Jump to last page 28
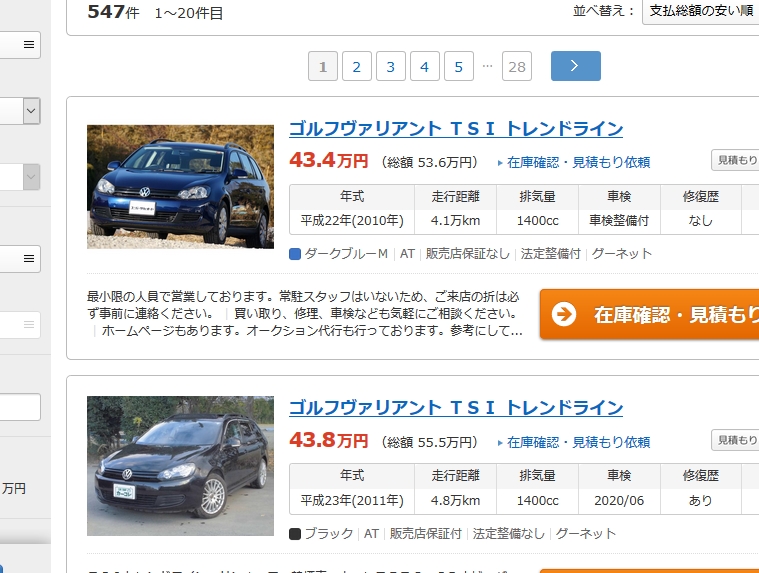This screenshot has height=573, width=759. pos(517,66)
